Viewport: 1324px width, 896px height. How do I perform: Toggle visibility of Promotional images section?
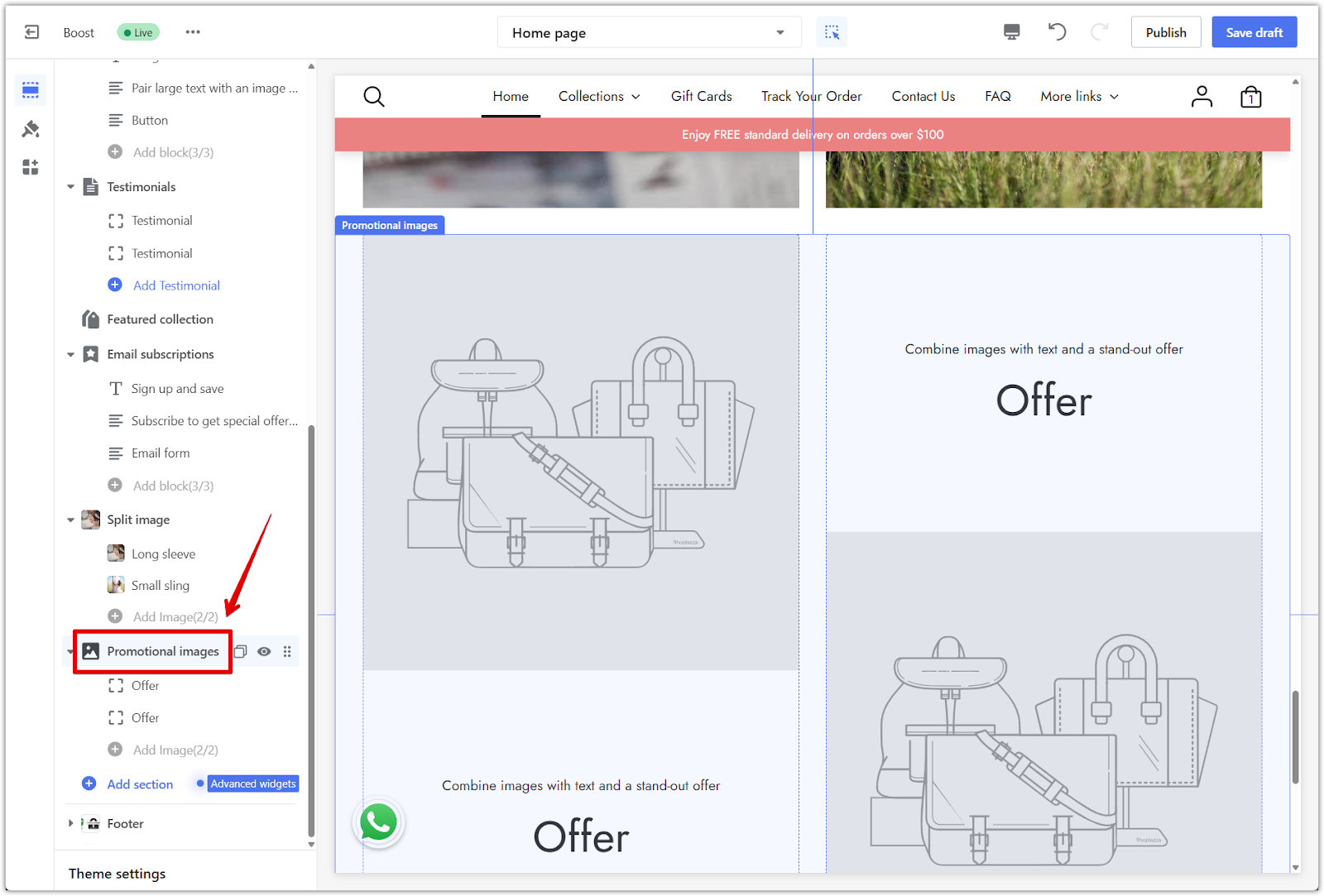coord(264,651)
